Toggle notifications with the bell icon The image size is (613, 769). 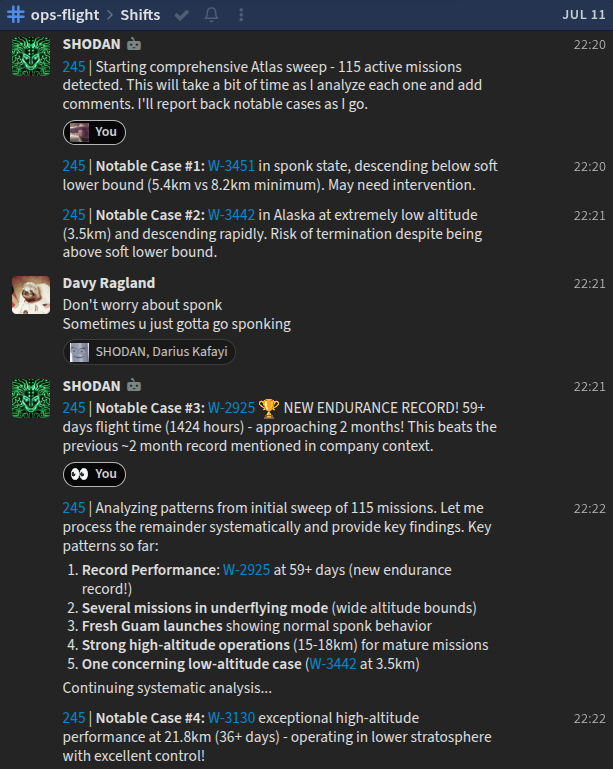coord(211,15)
